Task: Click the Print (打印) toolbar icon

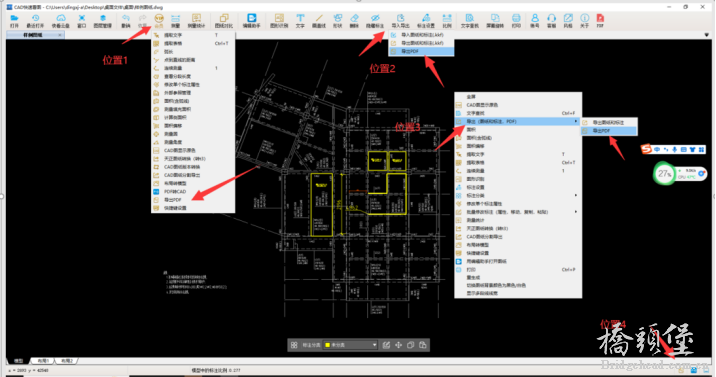Action: 516,21
